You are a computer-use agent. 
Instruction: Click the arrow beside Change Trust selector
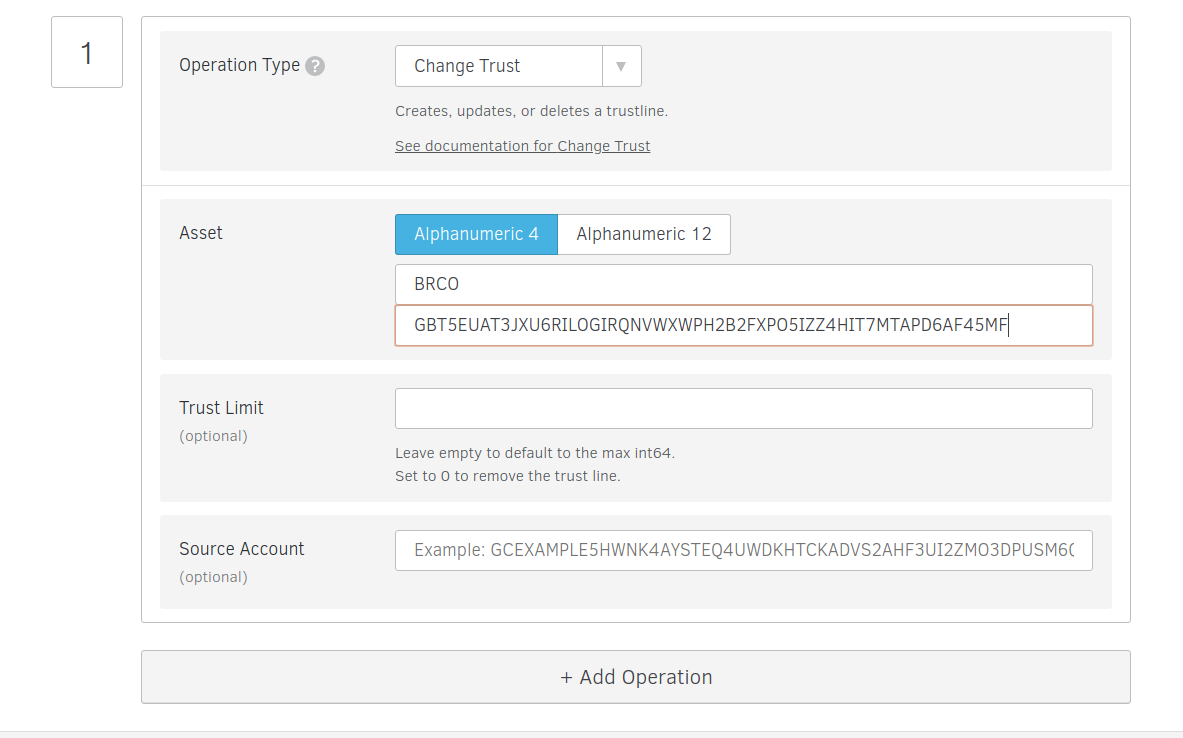tap(621, 66)
